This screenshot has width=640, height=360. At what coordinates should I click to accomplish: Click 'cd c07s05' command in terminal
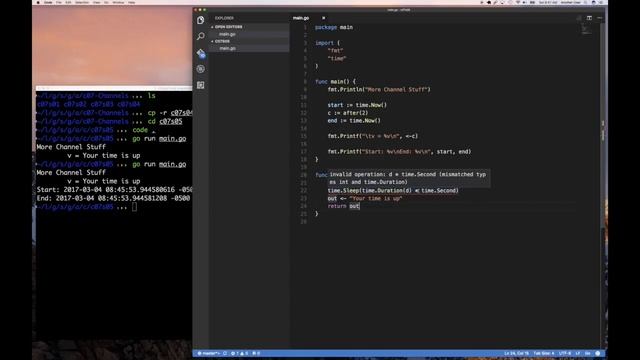coord(165,121)
